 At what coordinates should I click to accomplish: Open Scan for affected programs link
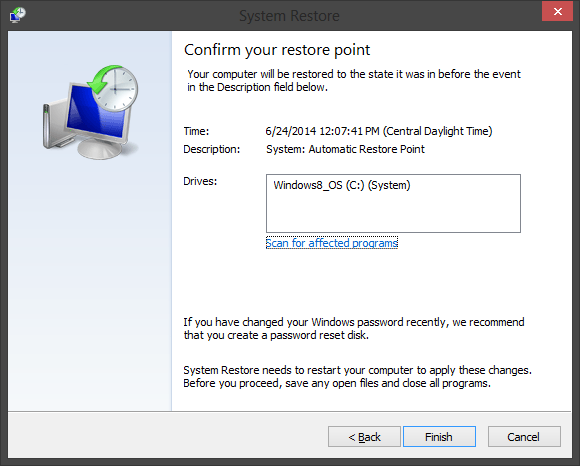pos(332,243)
